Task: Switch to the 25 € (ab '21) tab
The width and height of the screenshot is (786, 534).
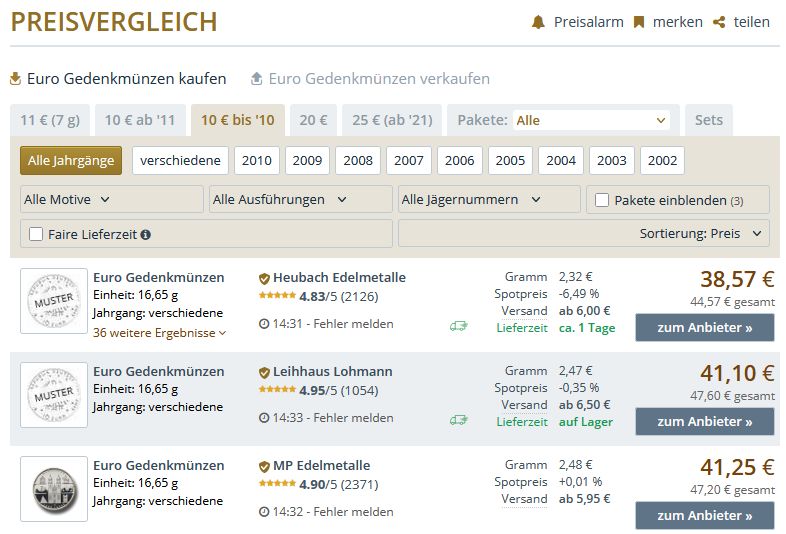Action: coord(392,120)
